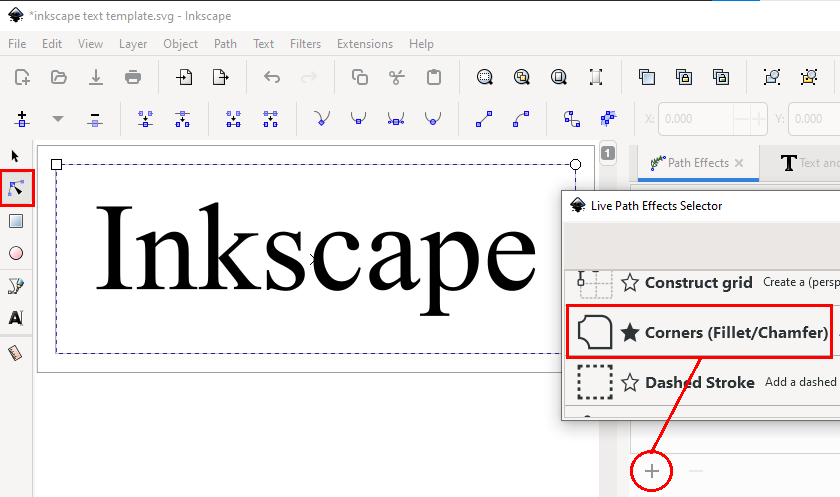Click the Paste clipboard icon

pyautogui.click(x=433, y=77)
